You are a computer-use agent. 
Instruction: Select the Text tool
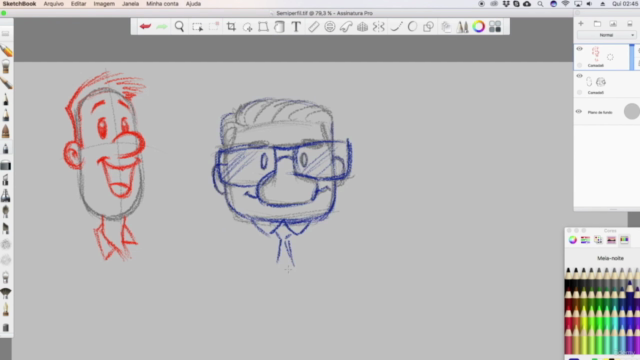pos(296,27)
